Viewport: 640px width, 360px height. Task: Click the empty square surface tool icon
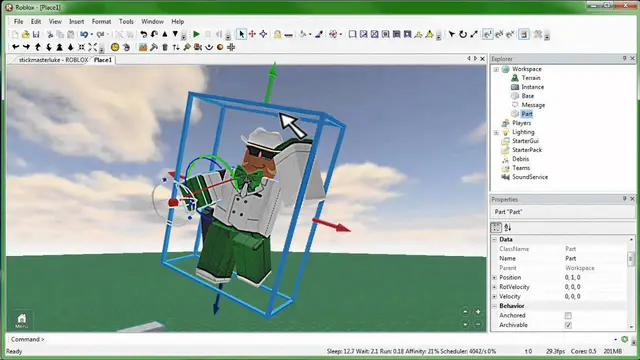pos(352,34)
